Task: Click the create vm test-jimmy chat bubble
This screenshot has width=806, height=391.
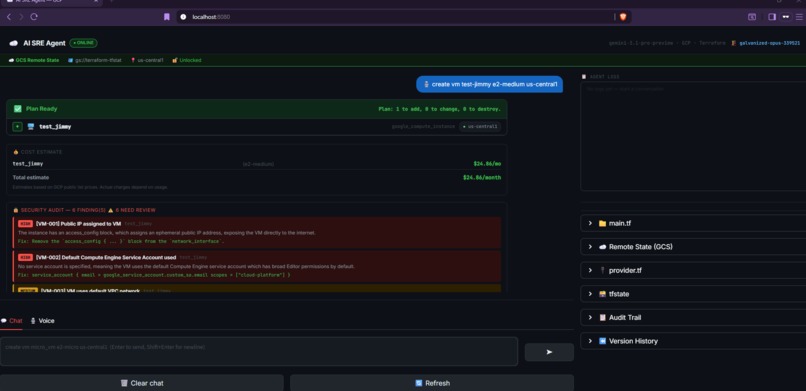Action: click(x=489, y=84)
